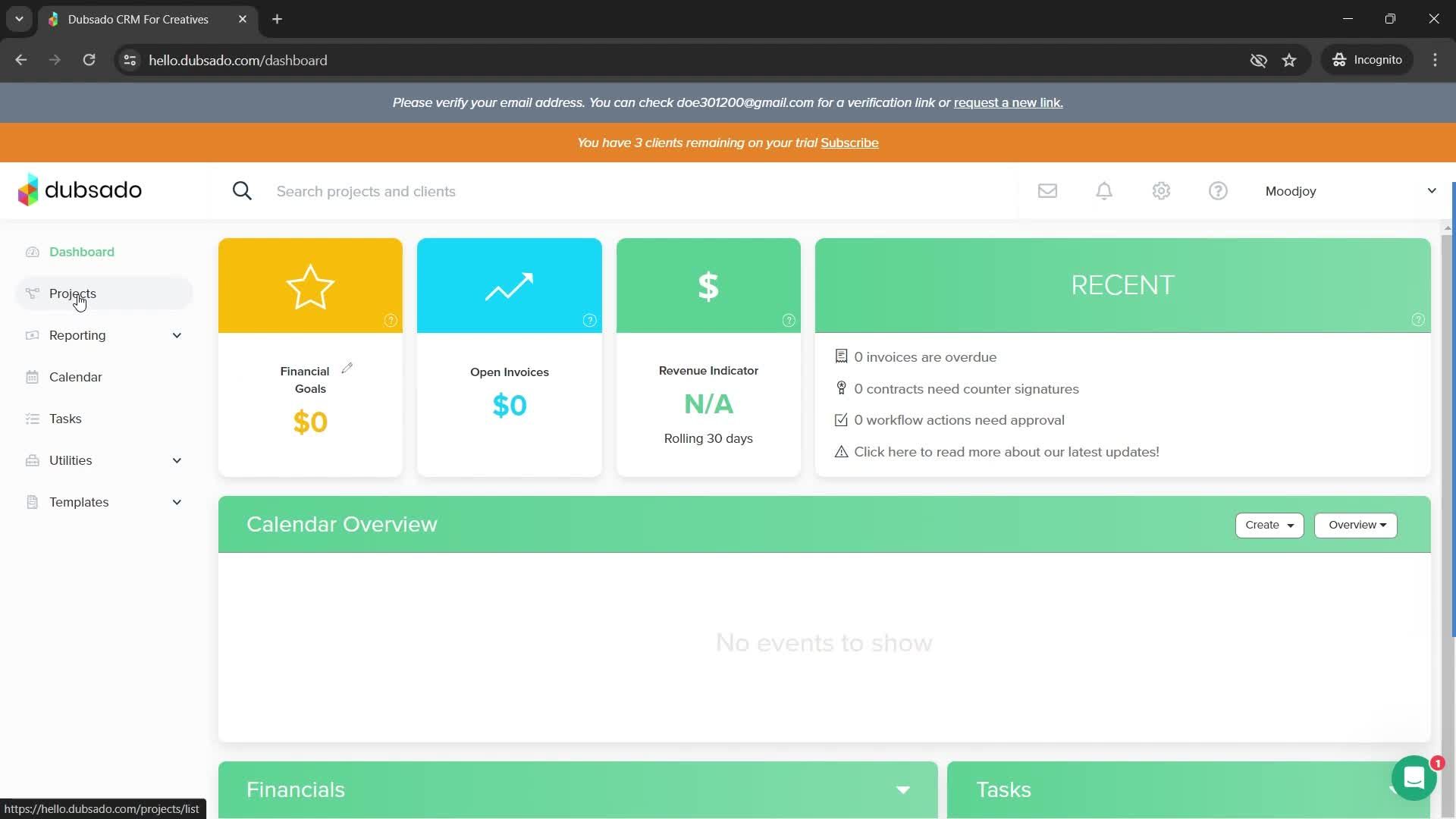1456x819 pixels.
Task: Click the Calendar sidebar icon
Action: [x=32, y=377]
